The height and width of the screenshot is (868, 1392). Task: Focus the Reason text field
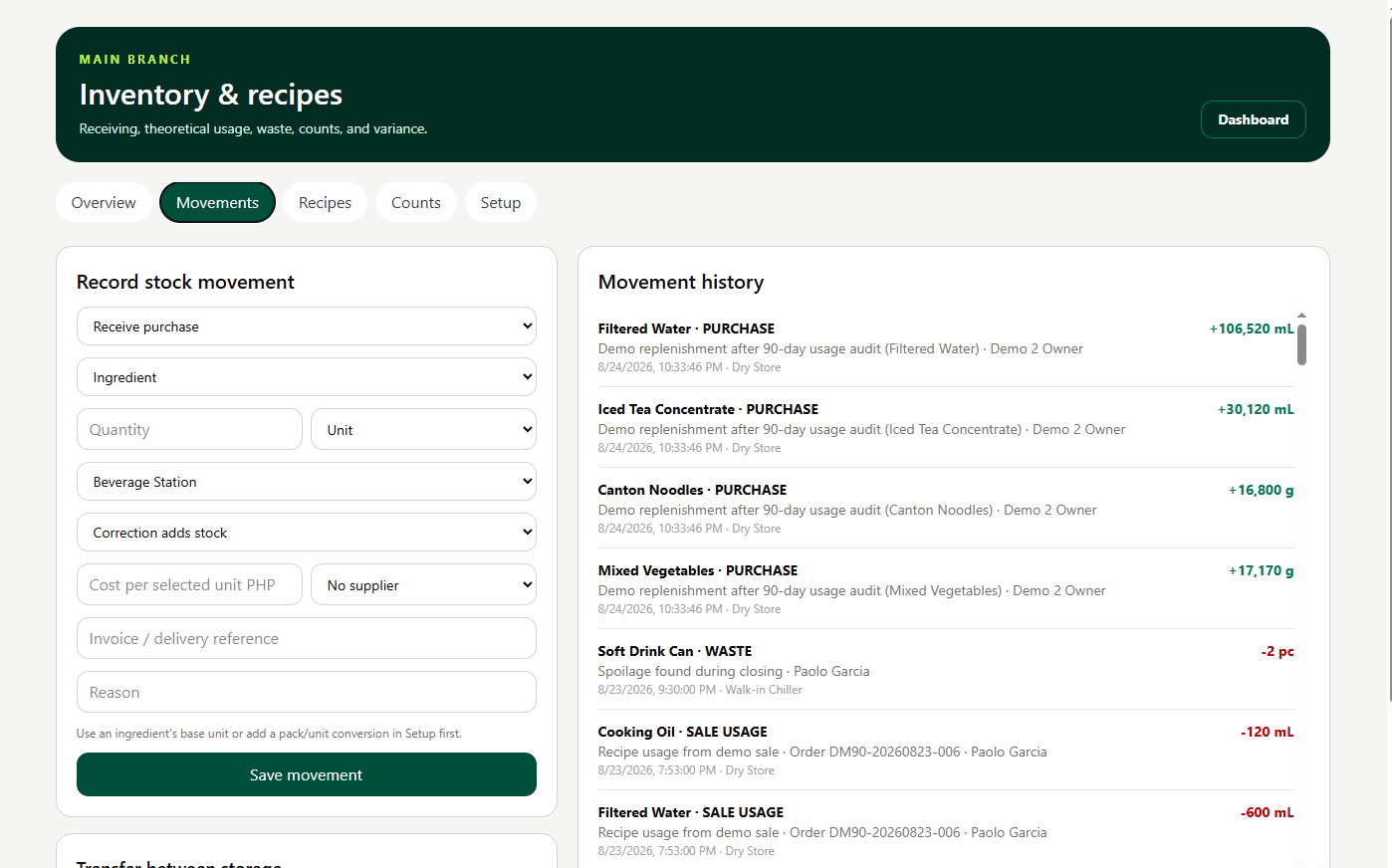(x=307, y=692)
